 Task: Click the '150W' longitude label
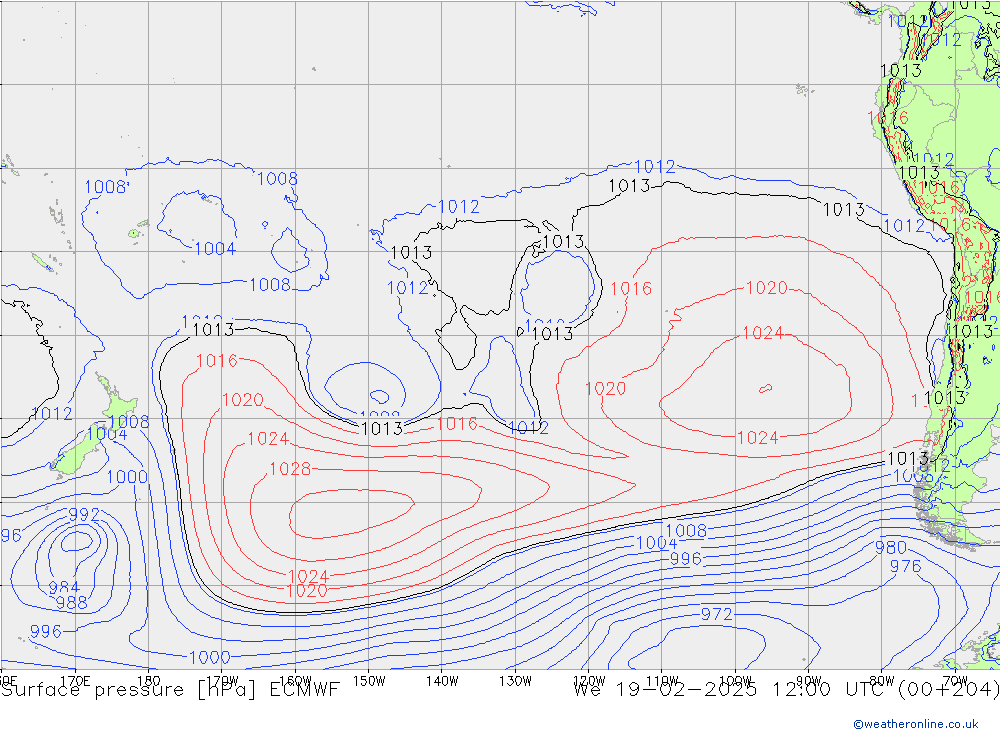pos(369,681)
